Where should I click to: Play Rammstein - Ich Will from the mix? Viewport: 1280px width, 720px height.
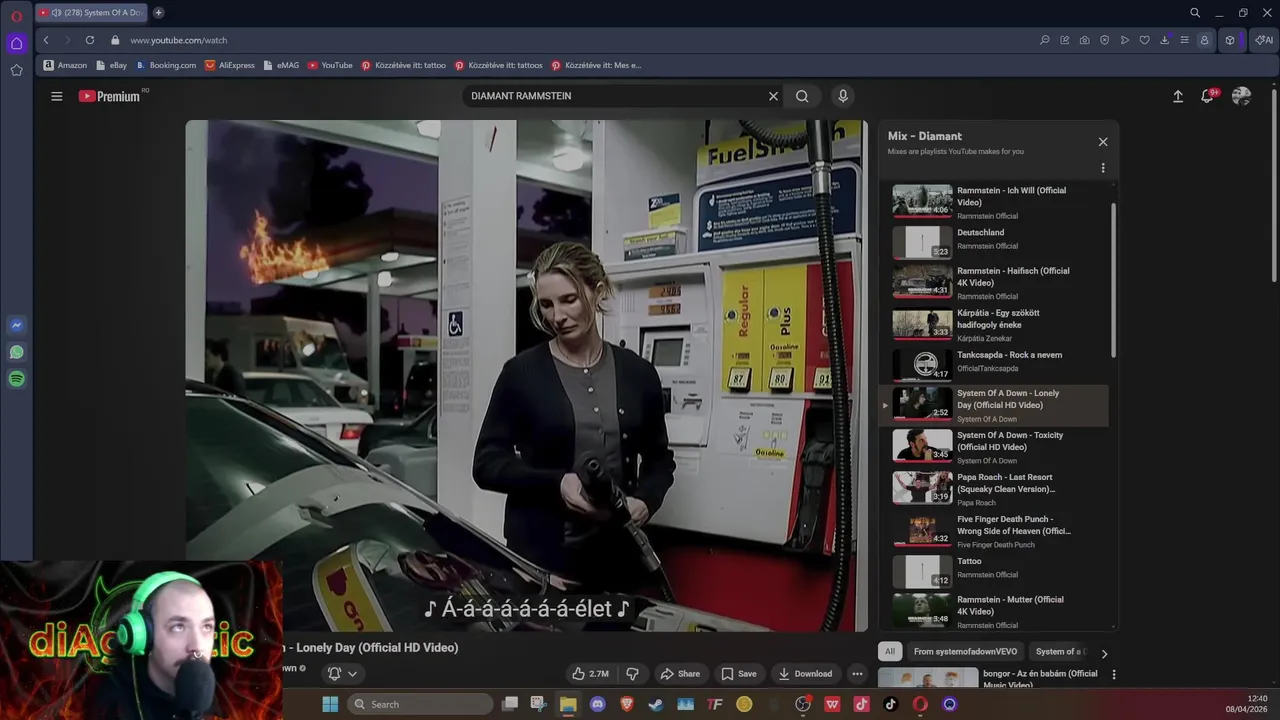coord(995,201)
